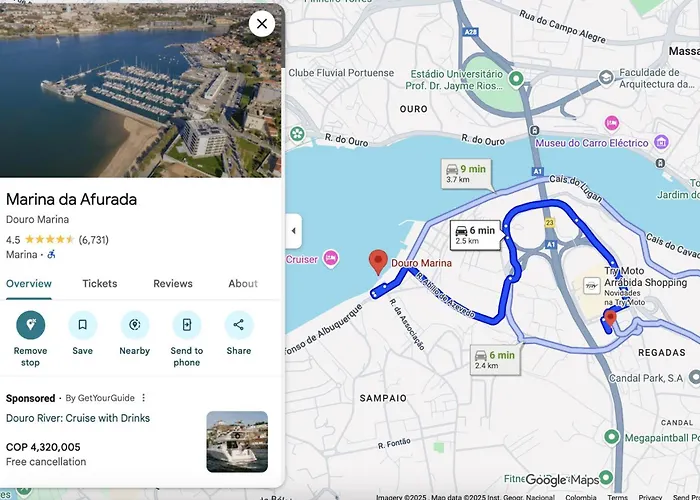
Task: Click the Remove stop icon
Action: [30, 325]
